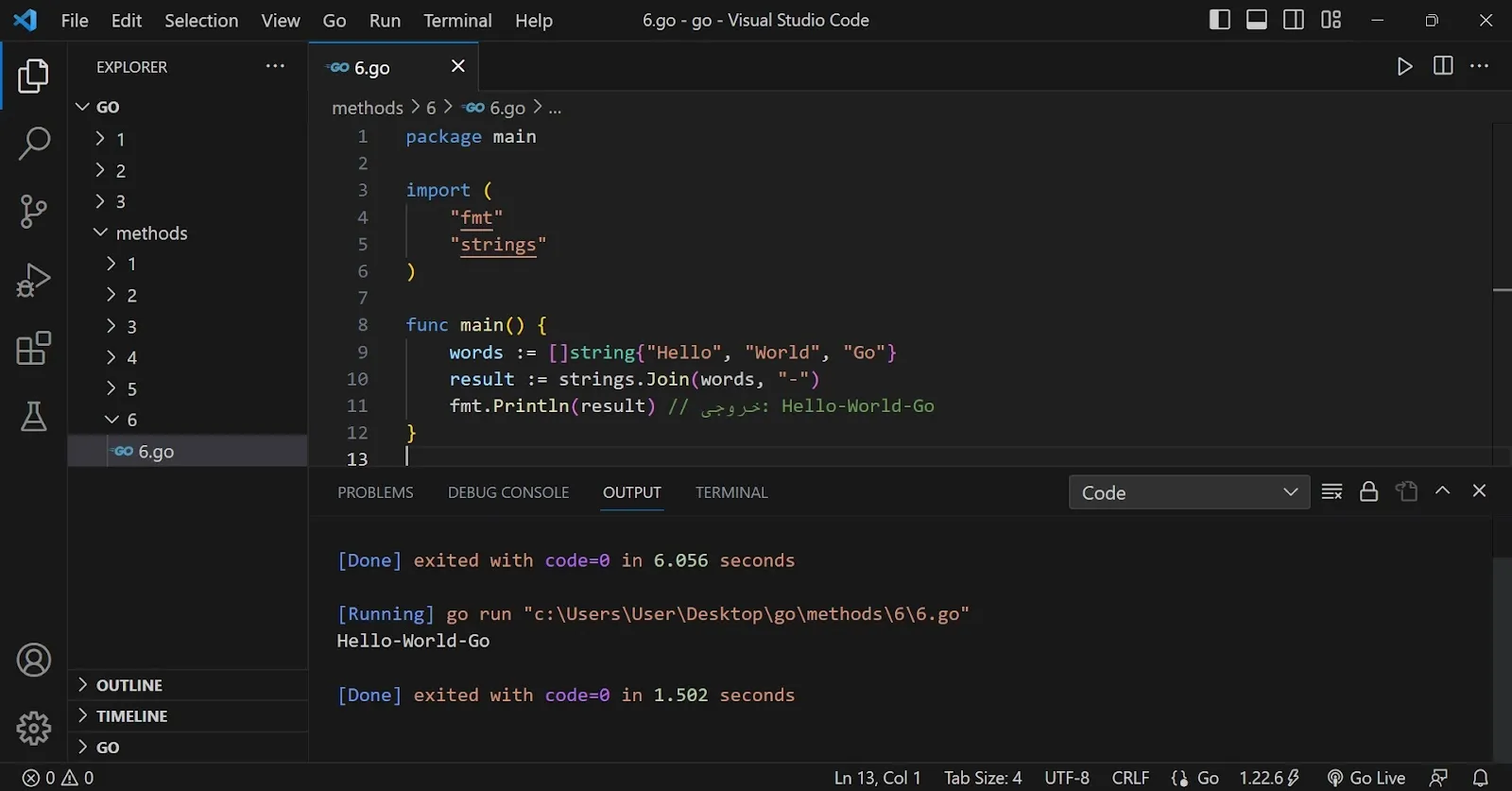Open Explorer Views and More Actions ellipsis
Image resolution: width=1512 pixels, height=791 pixels.
[275, 66]
